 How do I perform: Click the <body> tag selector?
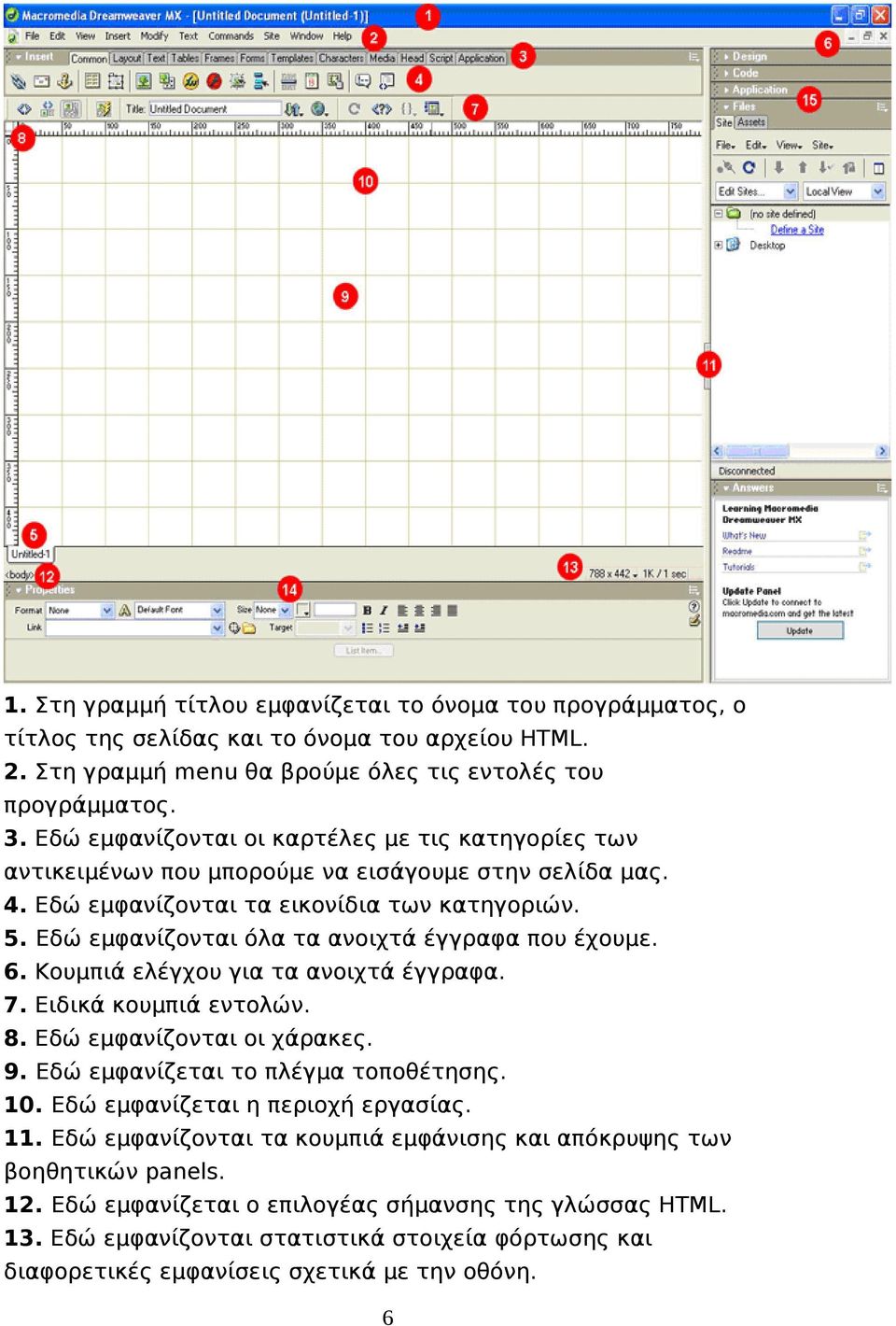[20, 575]
